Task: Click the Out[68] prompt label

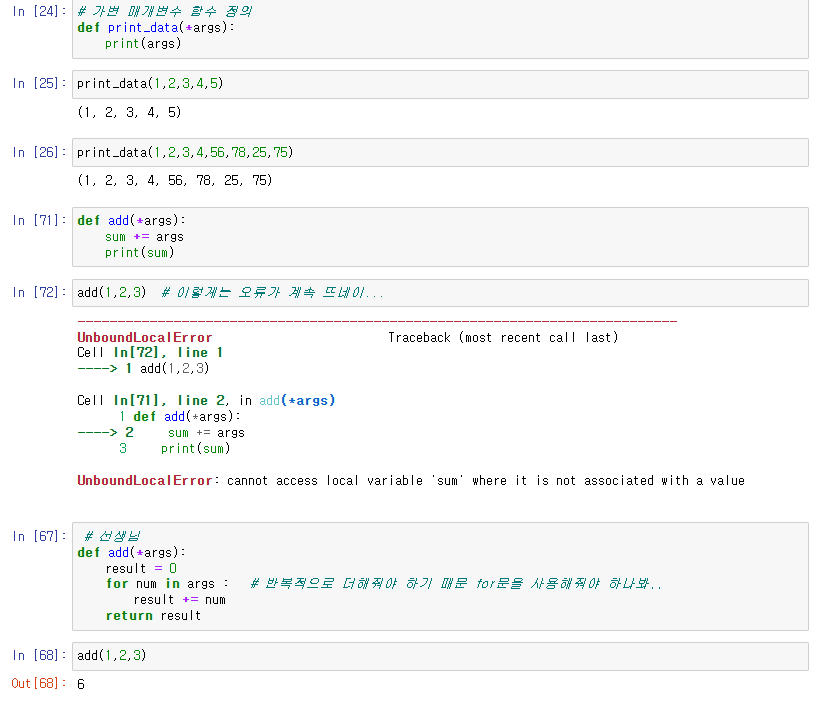Action: pyautogui.click(x=39, y=683)
